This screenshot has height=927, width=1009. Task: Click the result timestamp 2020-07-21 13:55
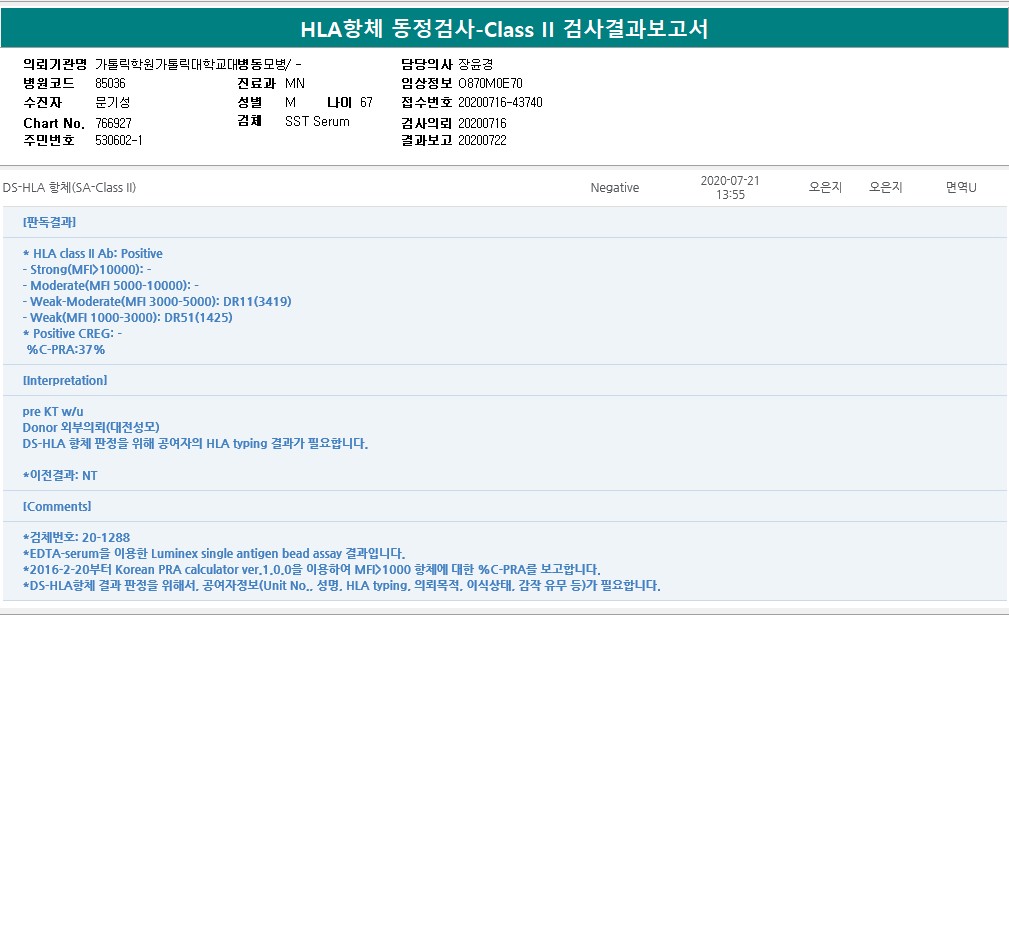click(730, 187)
